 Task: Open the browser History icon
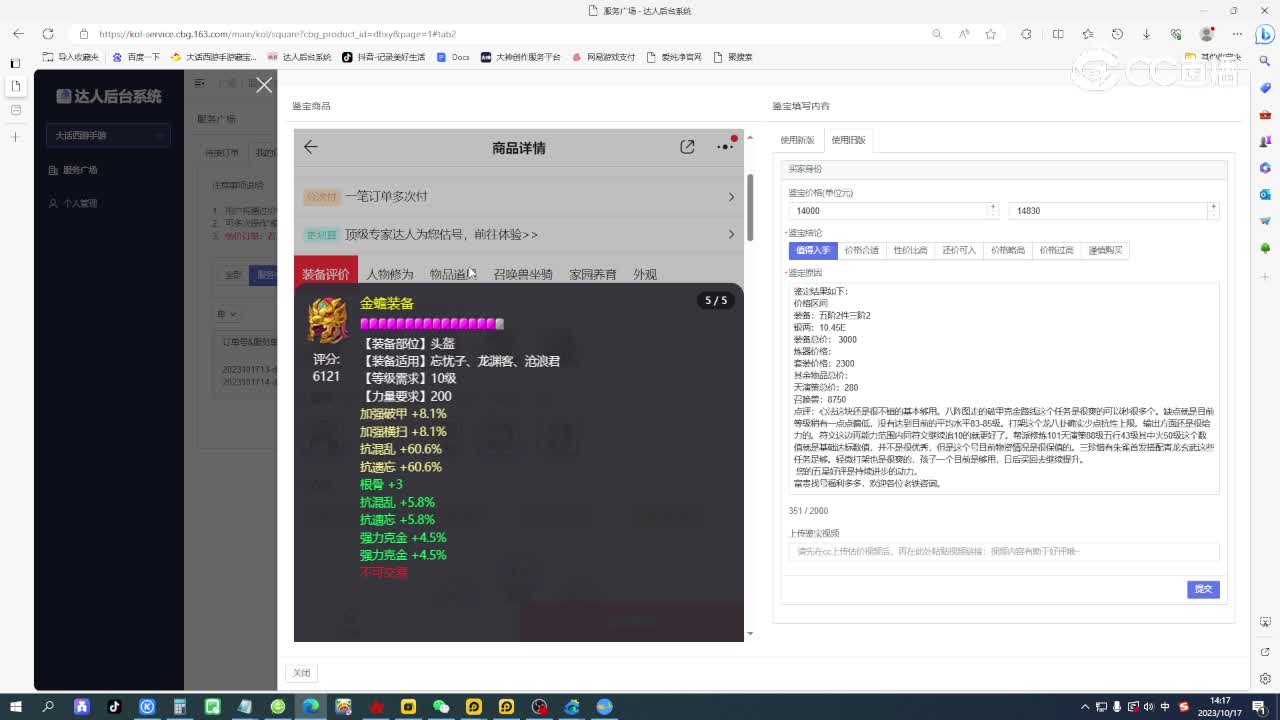(1117, 34)
